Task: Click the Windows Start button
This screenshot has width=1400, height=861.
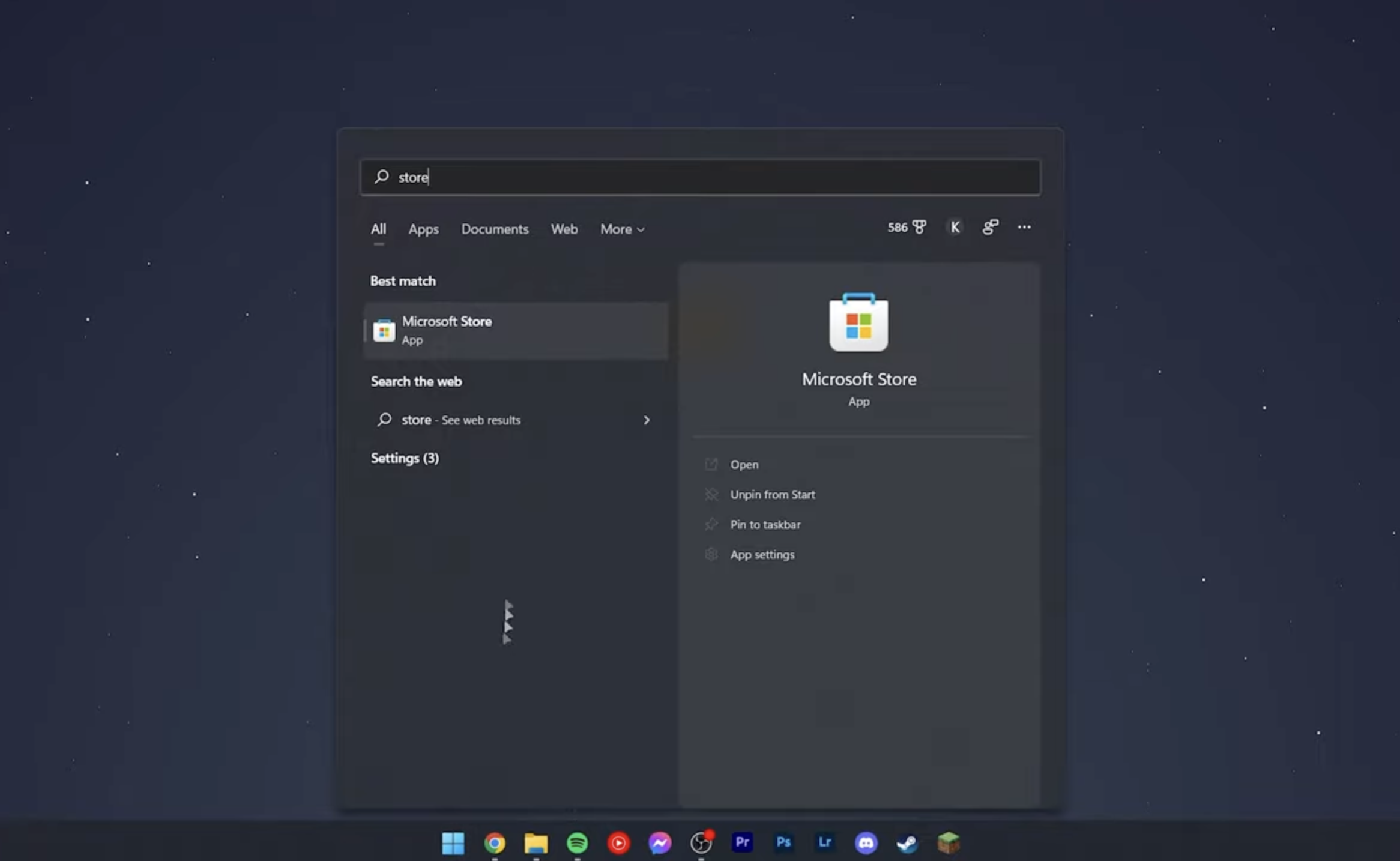Action: coord(453,843)
